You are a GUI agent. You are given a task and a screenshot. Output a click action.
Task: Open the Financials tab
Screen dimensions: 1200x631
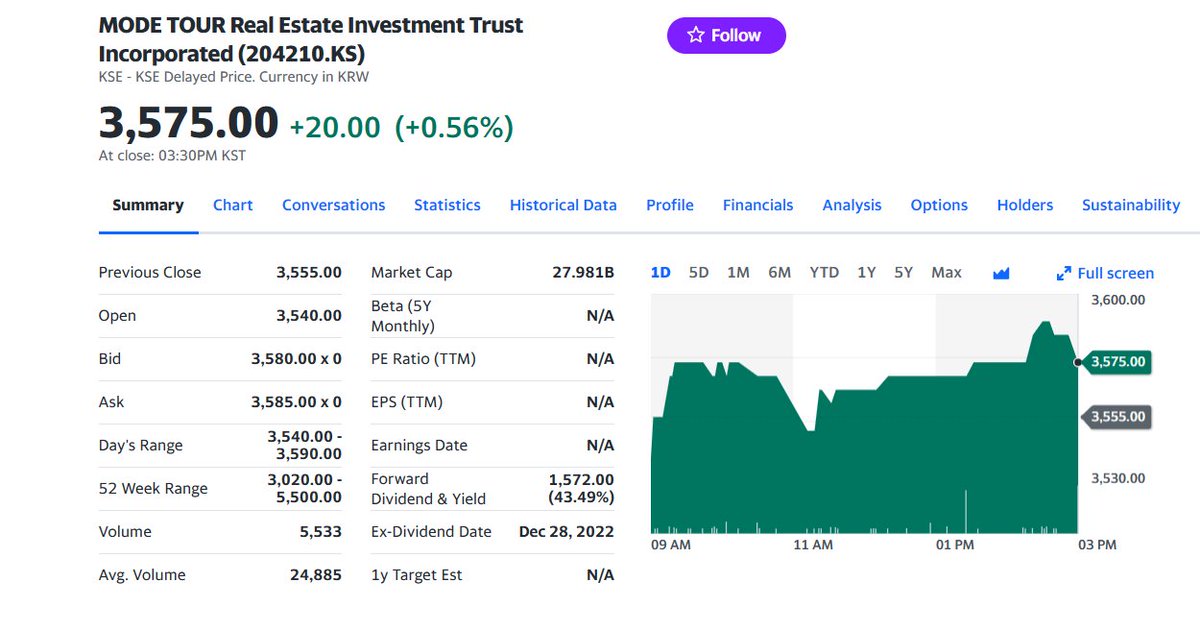758,205
